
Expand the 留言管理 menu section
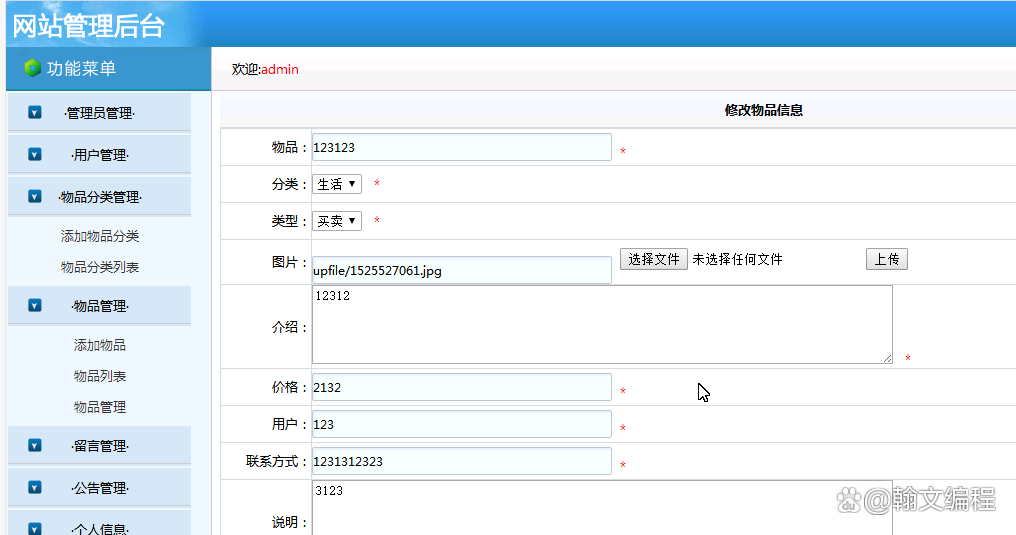click(x=99, y=446)
